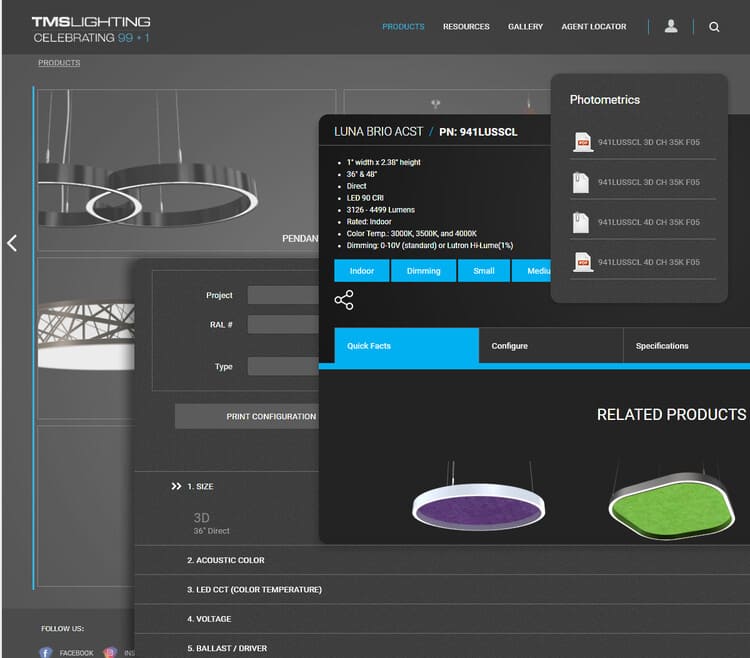Click PRINT CONFIGURATION button
This screenshot has width=750, height=658.
tap(247, 417)
